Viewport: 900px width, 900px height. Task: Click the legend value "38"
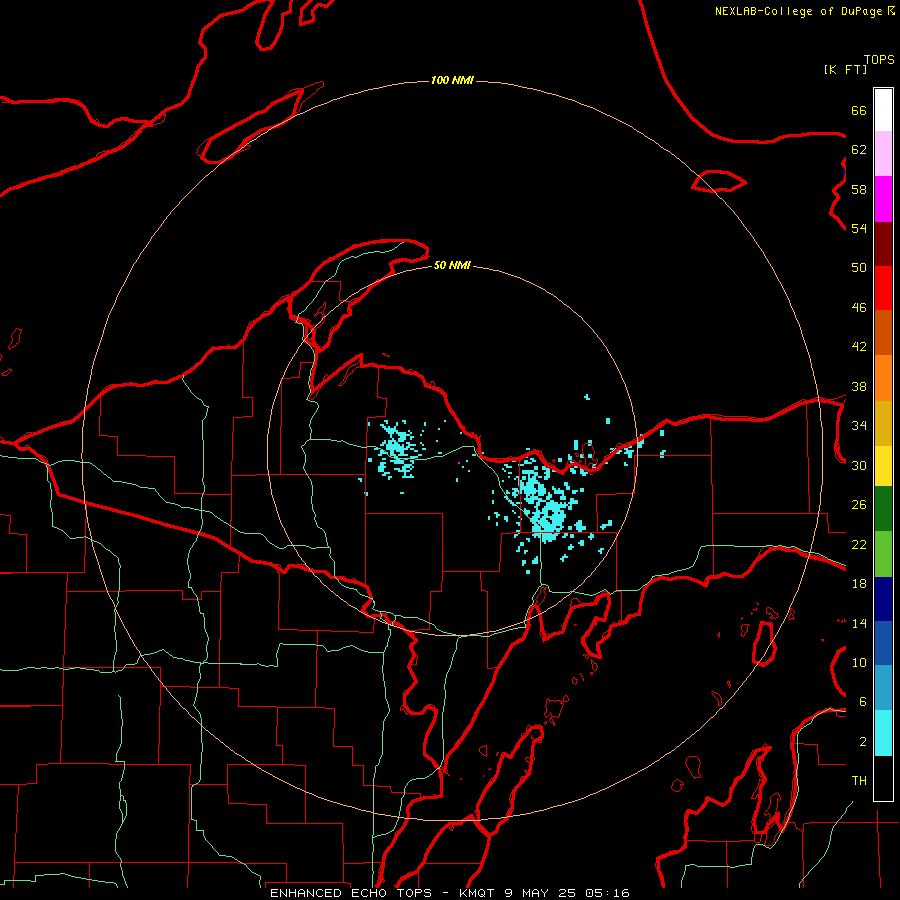(x=859, y=386)
